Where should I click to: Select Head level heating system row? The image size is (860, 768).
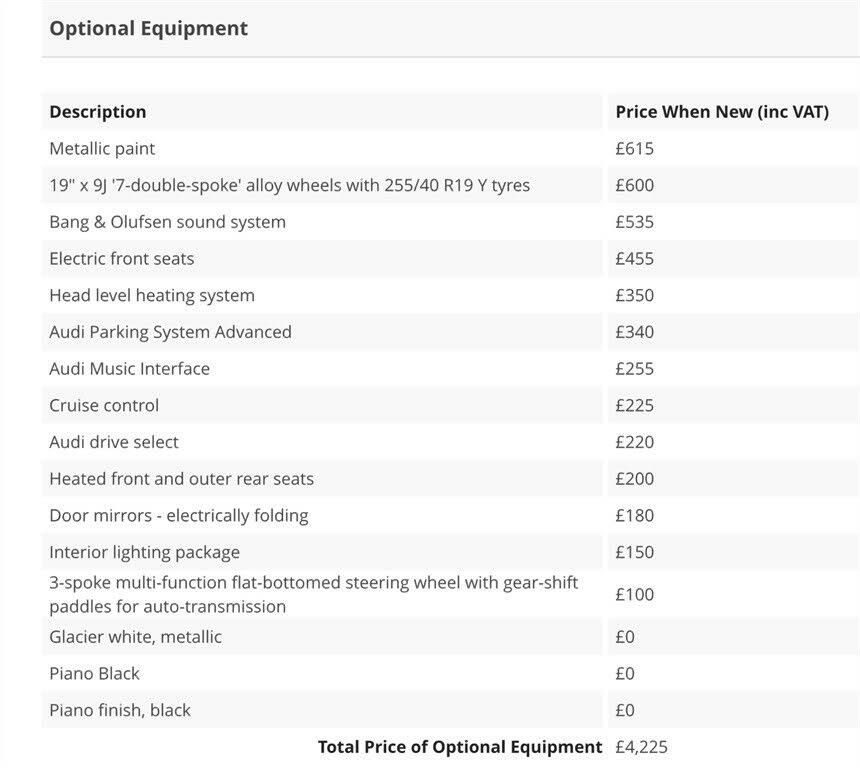(x=151, y=295)
